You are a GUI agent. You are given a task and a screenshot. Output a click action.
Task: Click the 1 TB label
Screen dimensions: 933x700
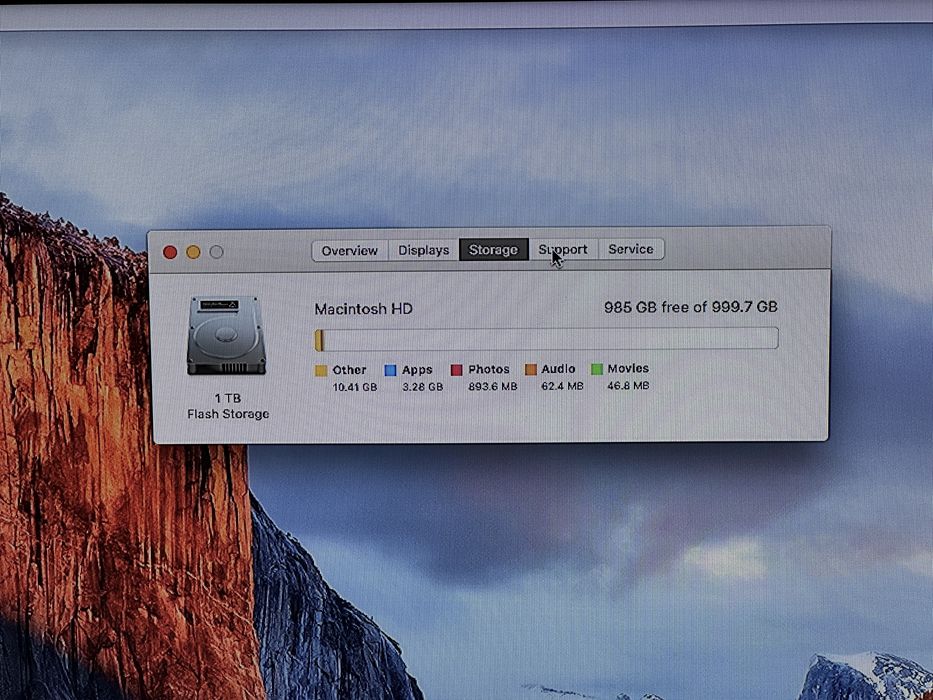pyautogui.click(x=228, y=398)
